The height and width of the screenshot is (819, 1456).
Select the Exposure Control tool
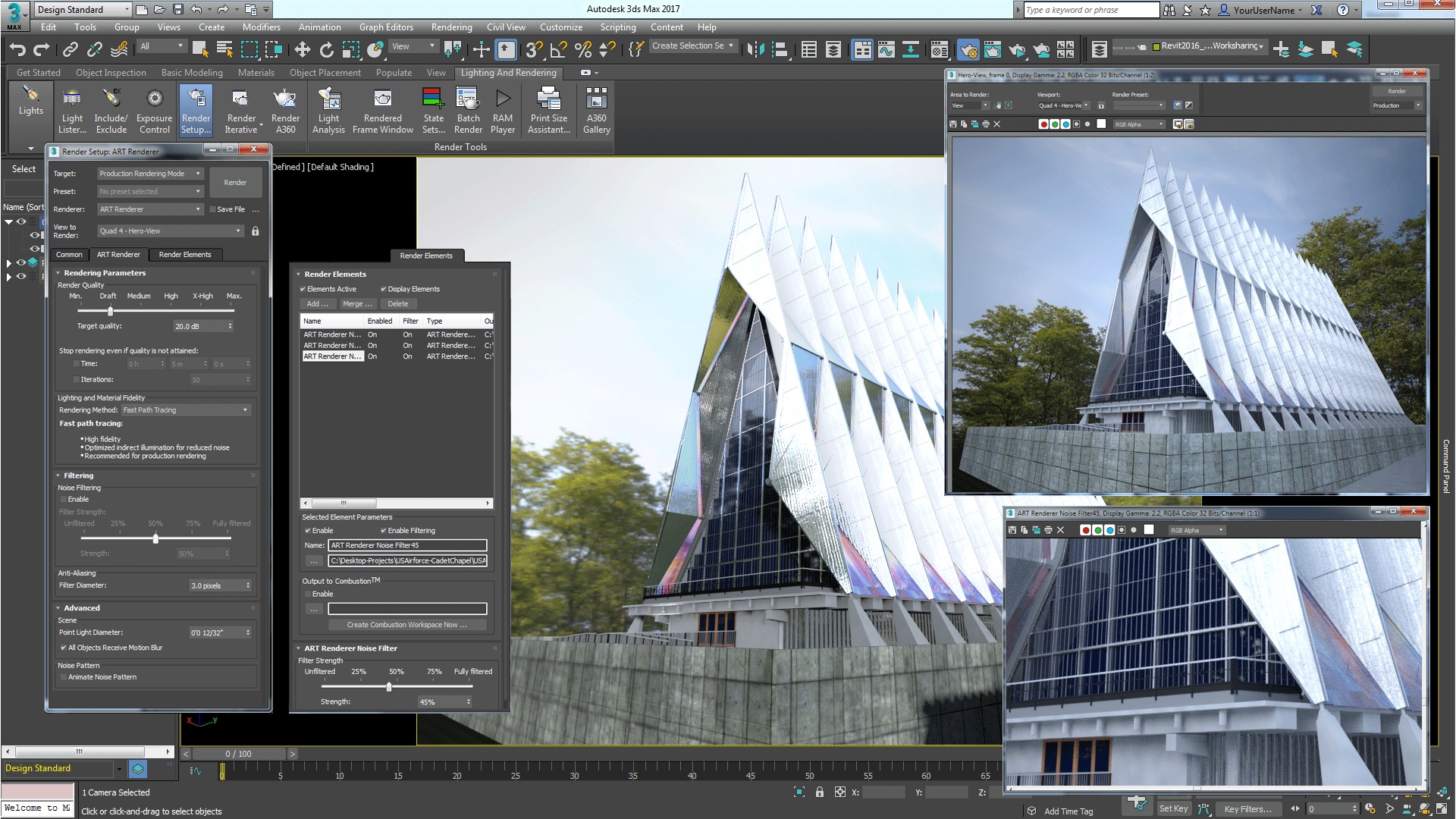coord(153,109)
